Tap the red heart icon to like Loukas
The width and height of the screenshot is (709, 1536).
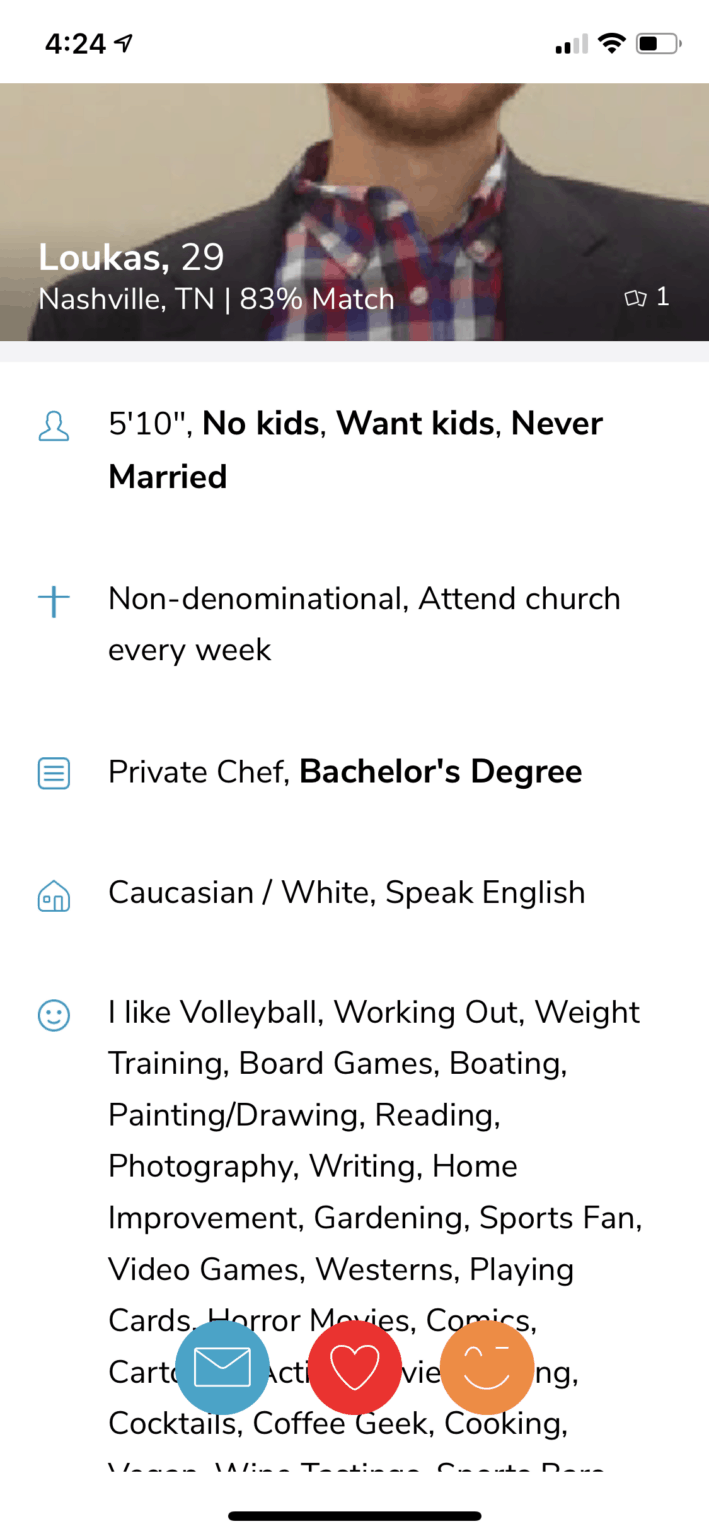tap(354, 1367)
